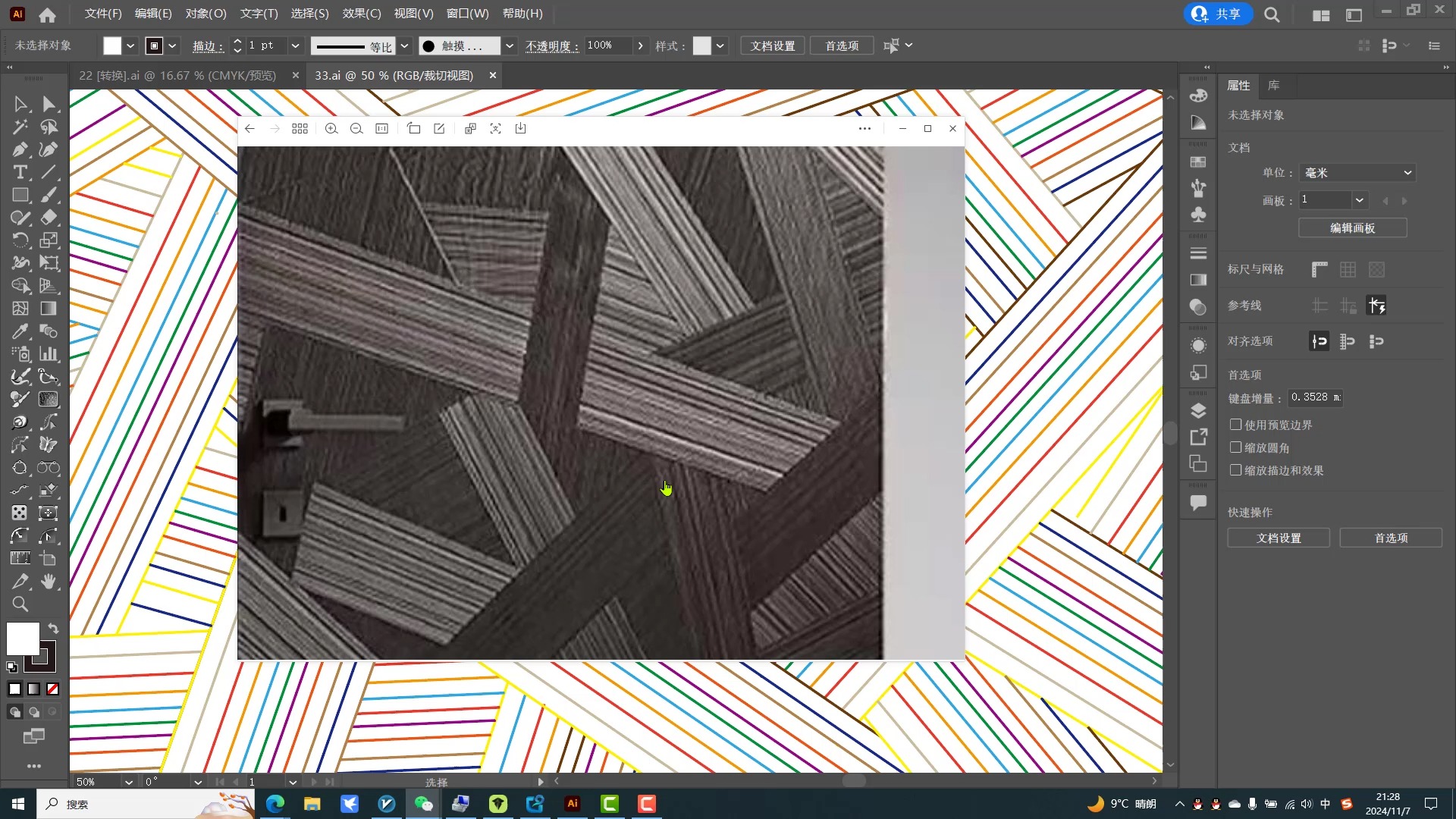This screenshot has width=1456, height=819.
Task: Open 窗口(W) menu
Action: pos(467,14)
